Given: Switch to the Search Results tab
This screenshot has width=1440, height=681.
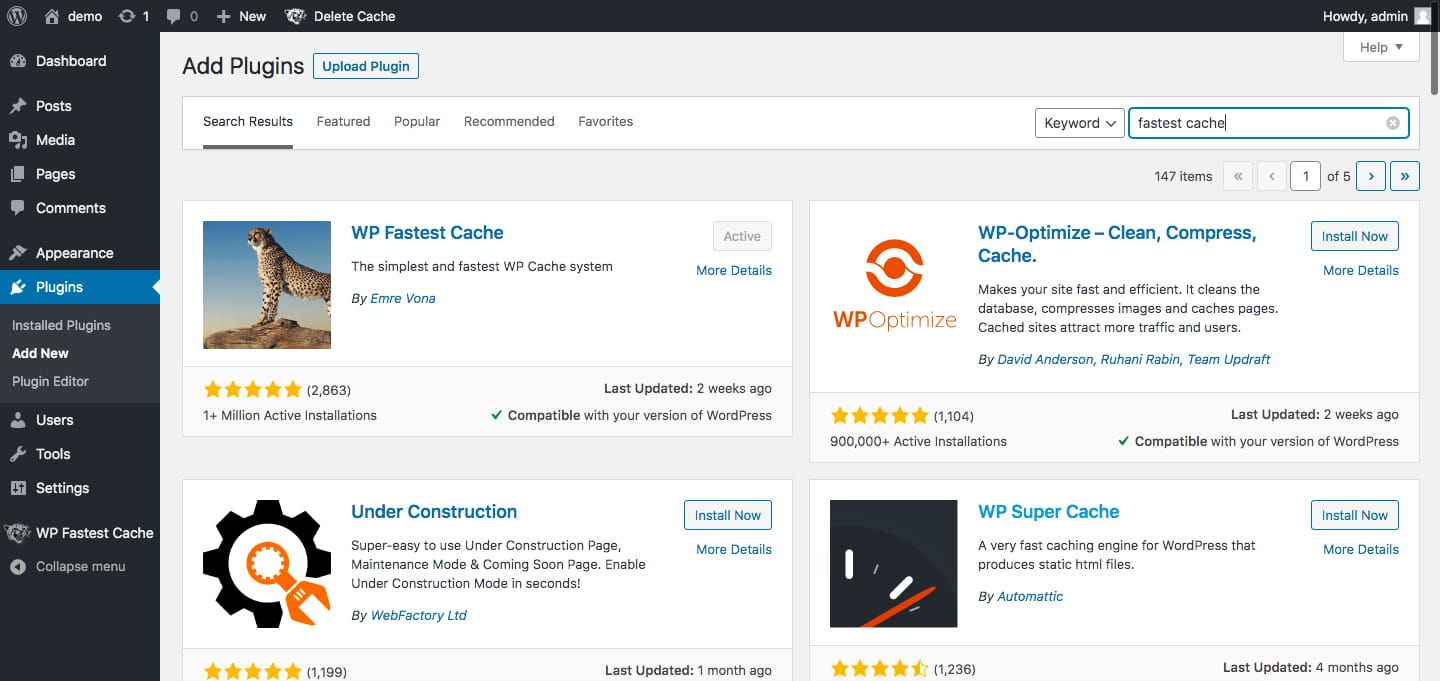Looking at the screenshot, I should click(x=248, y=122).
